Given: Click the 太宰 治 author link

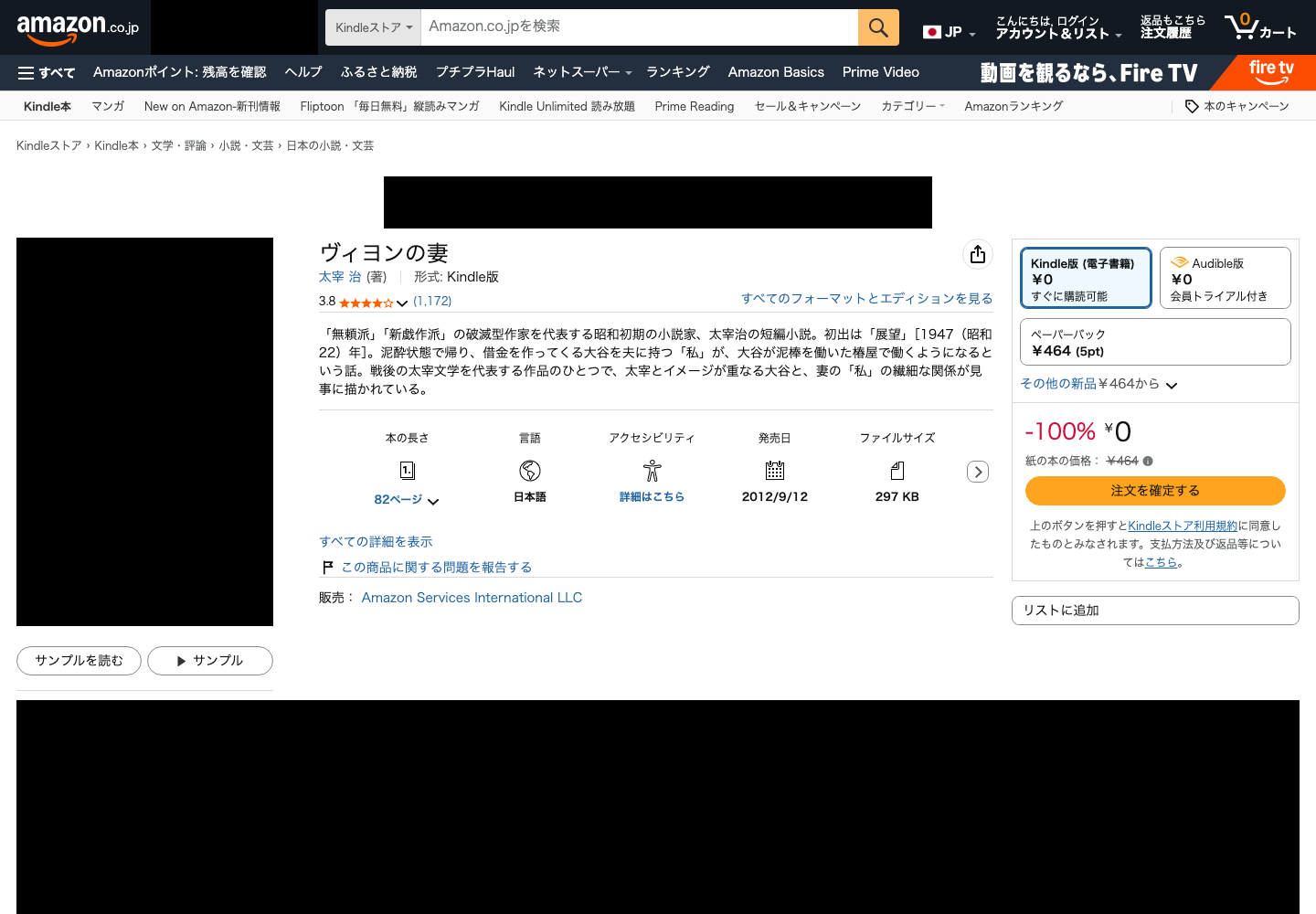Looking at the screenshot, I should pyautogui.click(x=340, y=277).
